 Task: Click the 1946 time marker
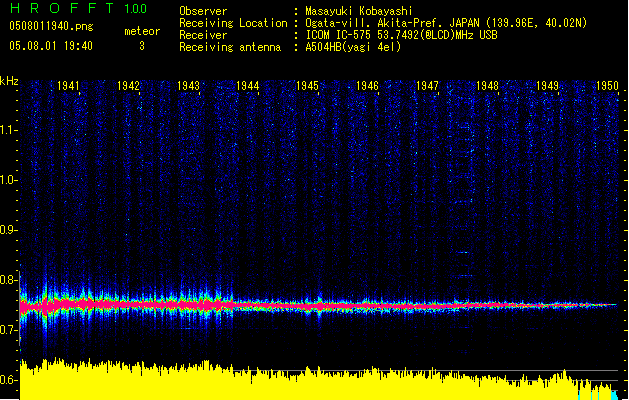pos(367,86)
